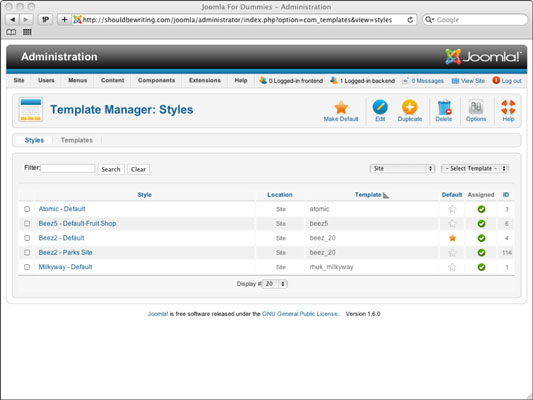Open the Site location dropdown
The image size is (533, 400).
[x=402, y=168]
